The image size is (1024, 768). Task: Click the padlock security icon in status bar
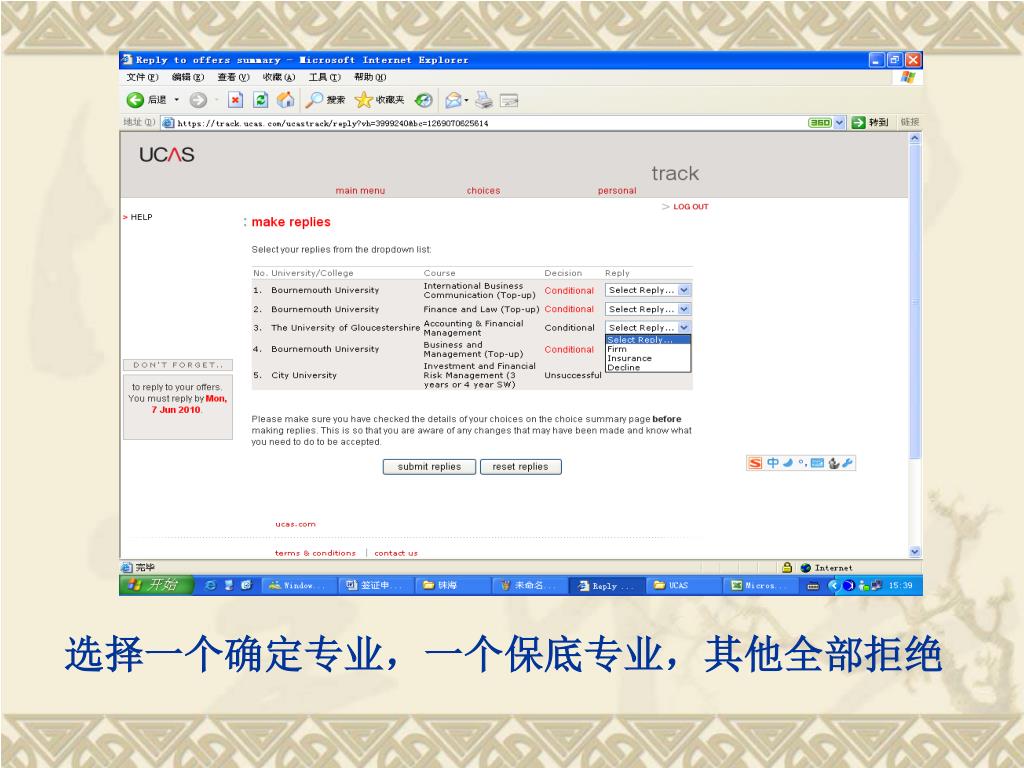coord(787,568)
